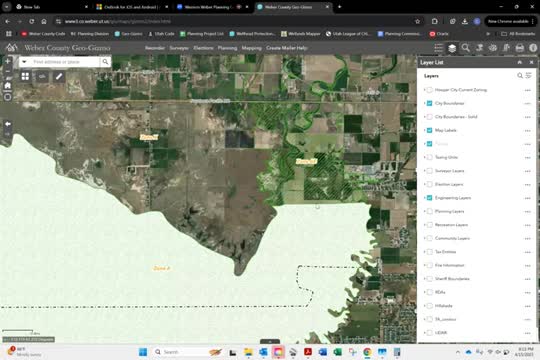The width and height of the screenshot is (540, 360).
Task: Open Google Chrome from the taskbar
Action: click(367, 352)
